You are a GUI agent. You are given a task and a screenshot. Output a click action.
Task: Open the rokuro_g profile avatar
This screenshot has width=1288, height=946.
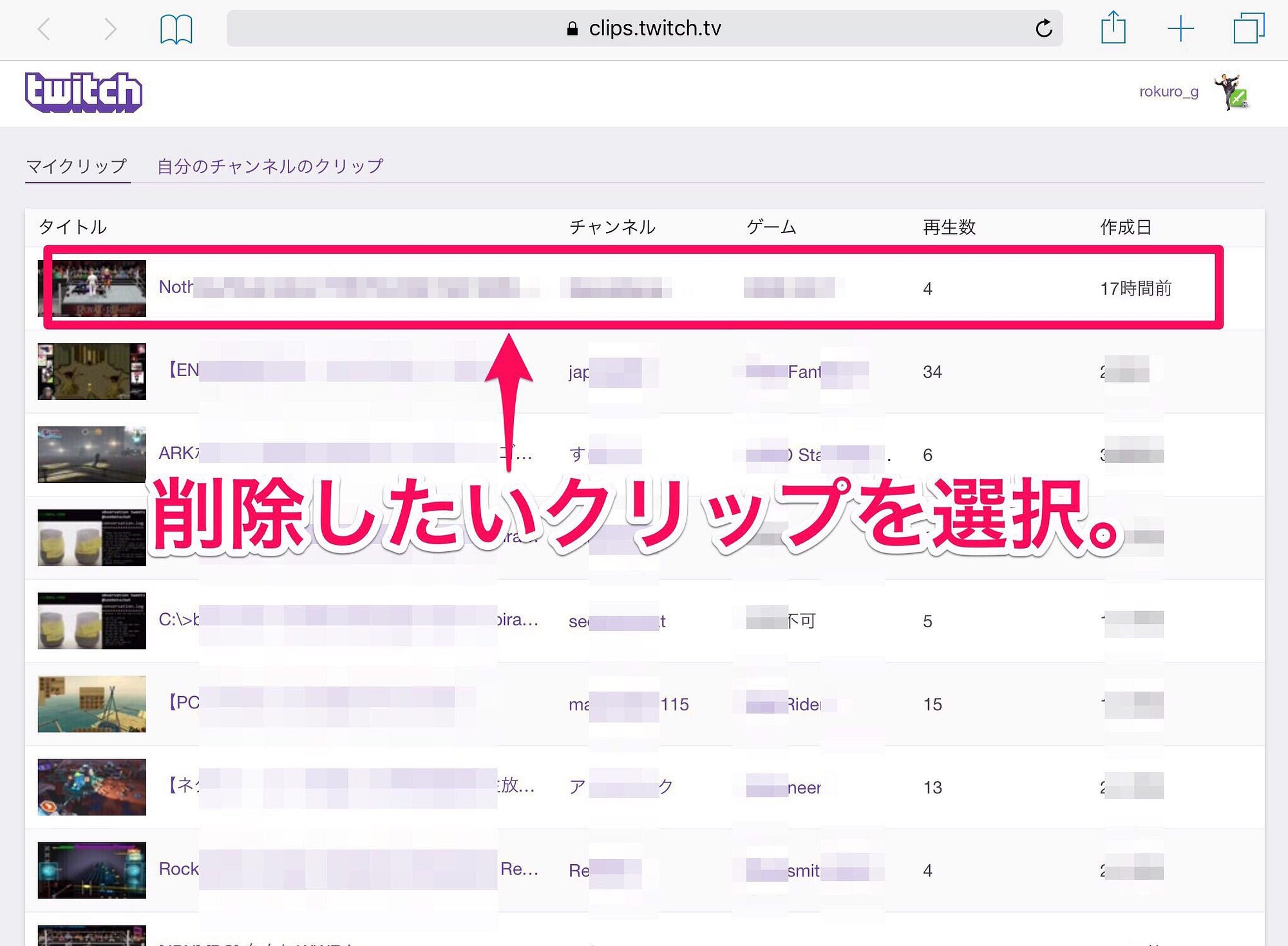1231,91
